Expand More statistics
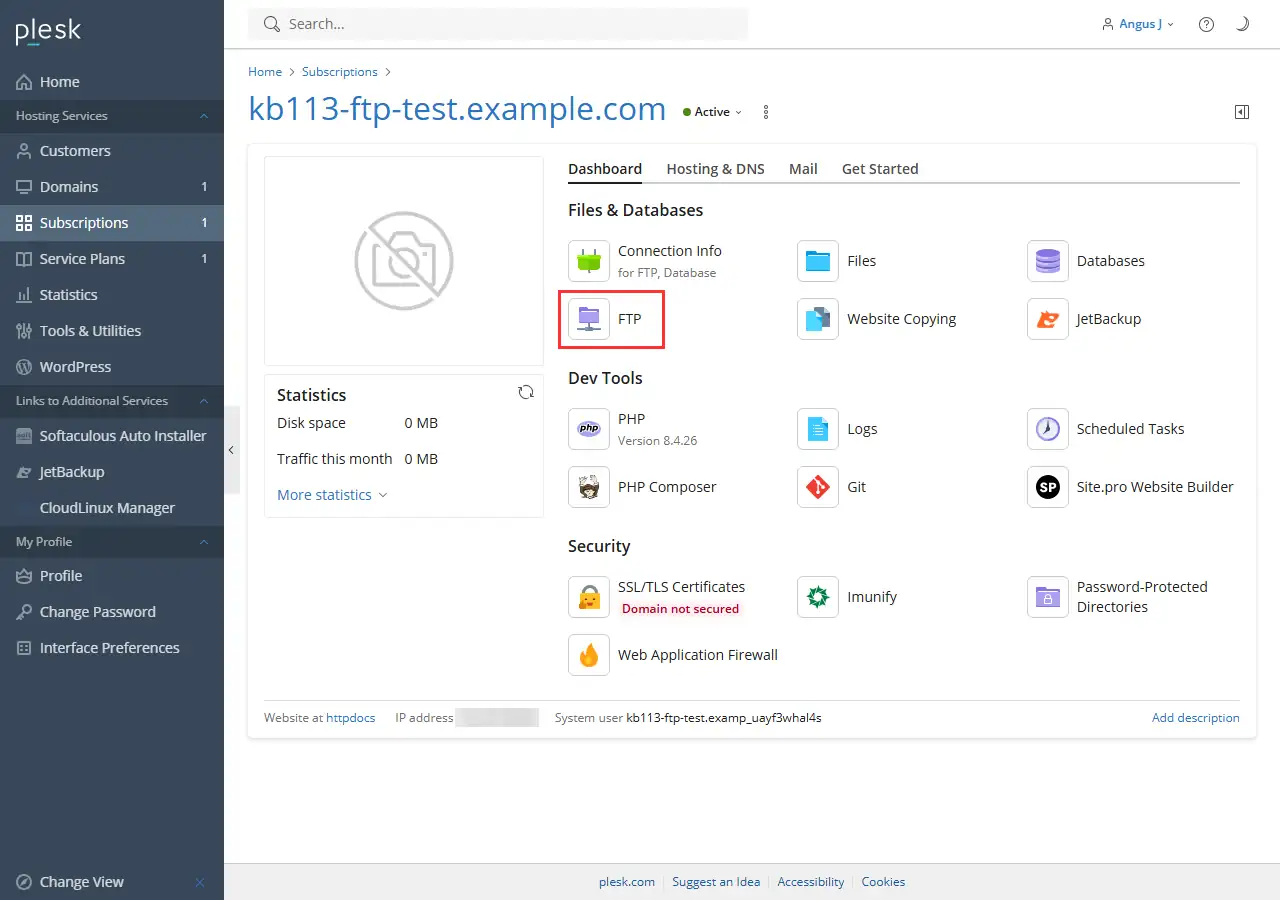The width and height of the screenshot is (1280, 900). [x=332, y=495]
